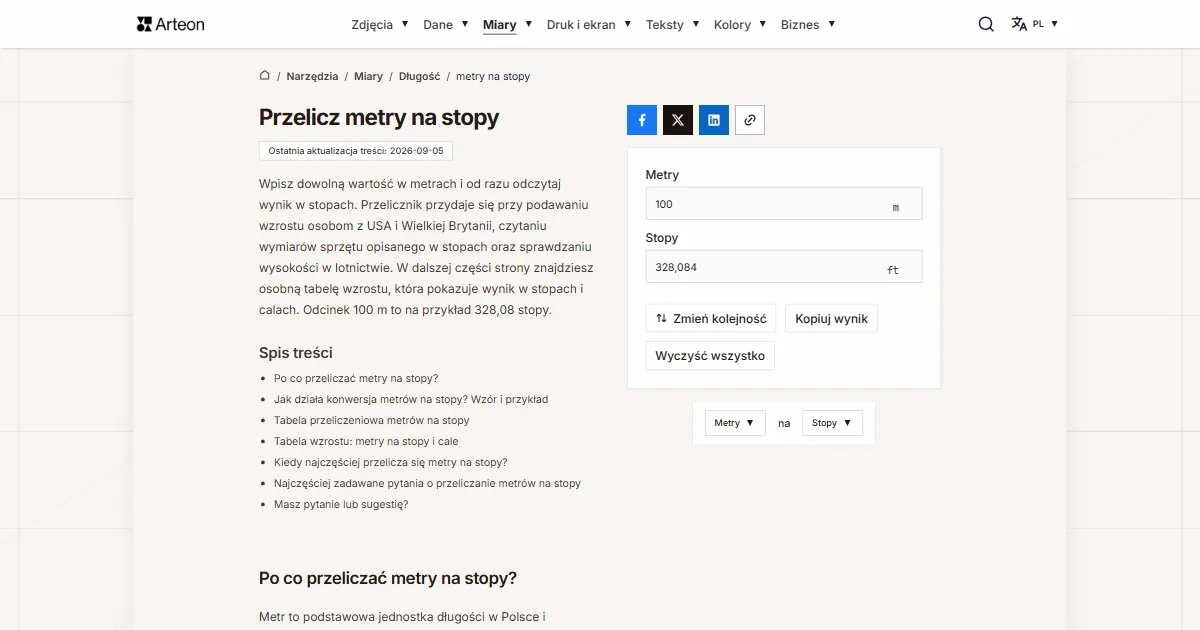Expand the Kolory menu

(x=740, y=24)
